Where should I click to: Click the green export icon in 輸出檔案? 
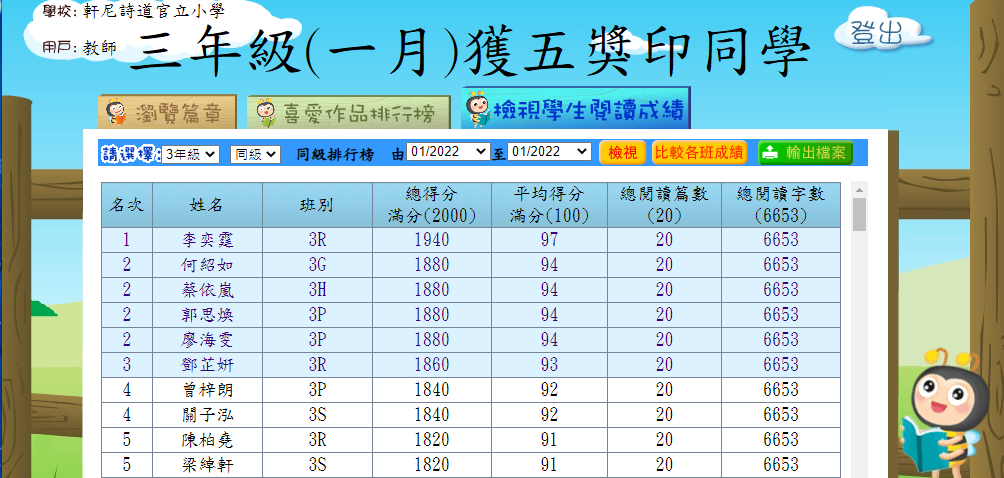[x=770, y=153]
